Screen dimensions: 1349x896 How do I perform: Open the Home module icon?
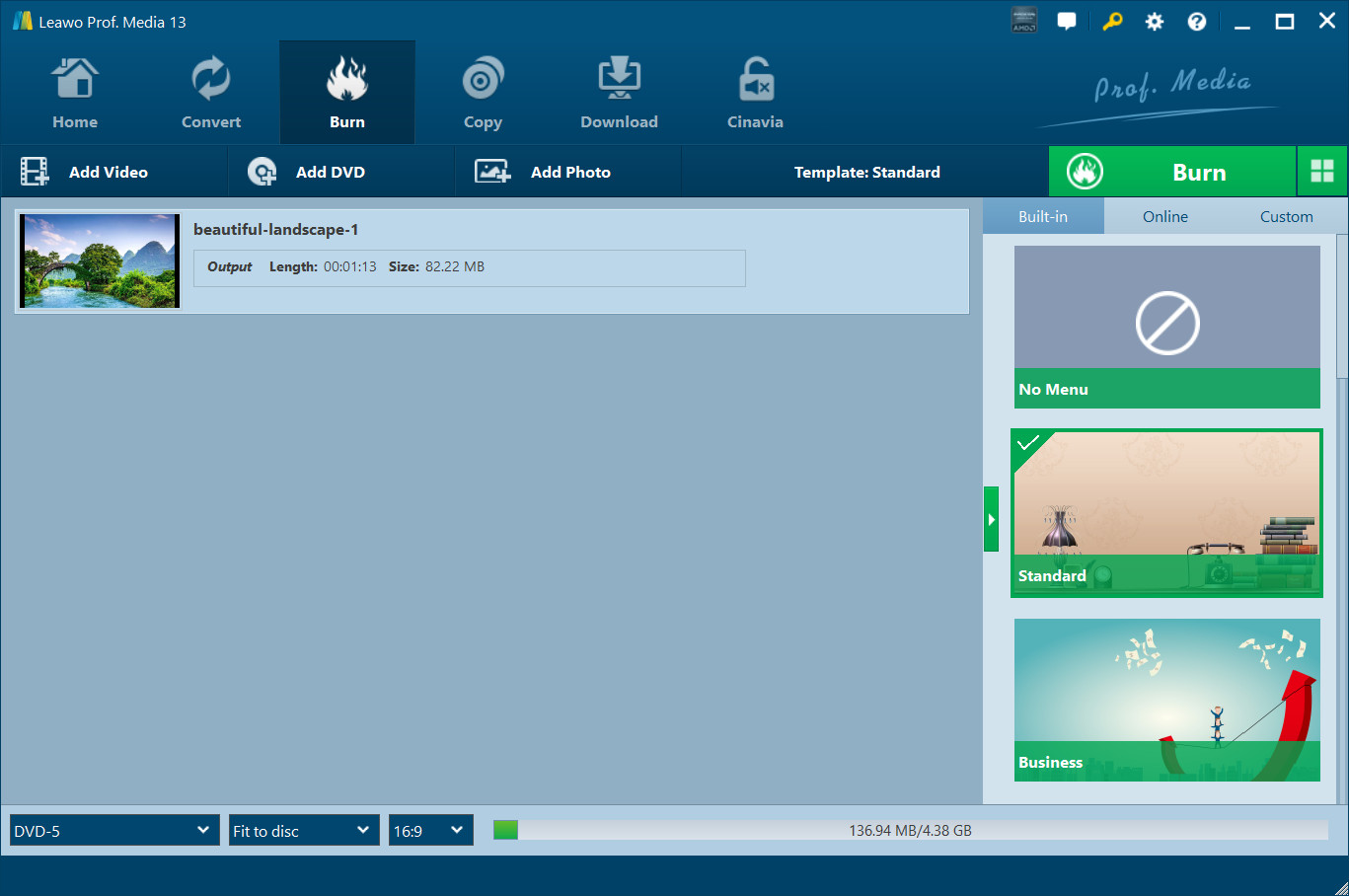coord(75,94)
